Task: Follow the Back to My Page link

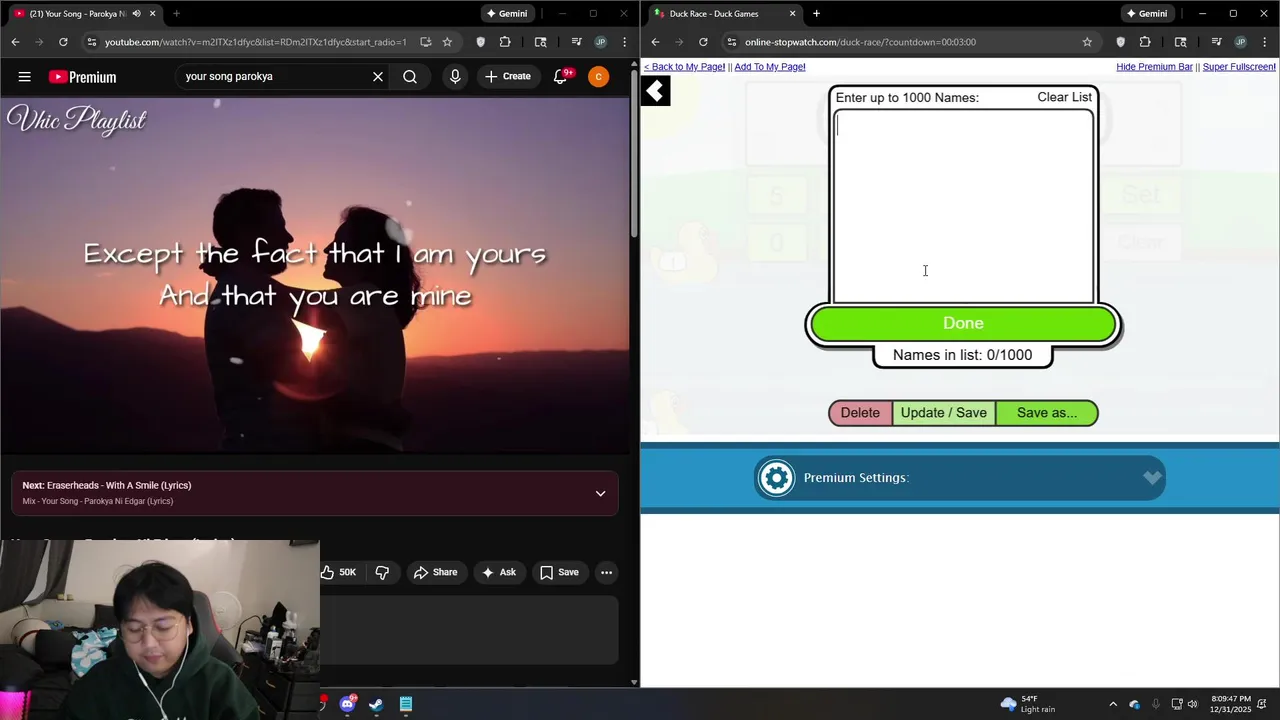Action: click(684, 67)
